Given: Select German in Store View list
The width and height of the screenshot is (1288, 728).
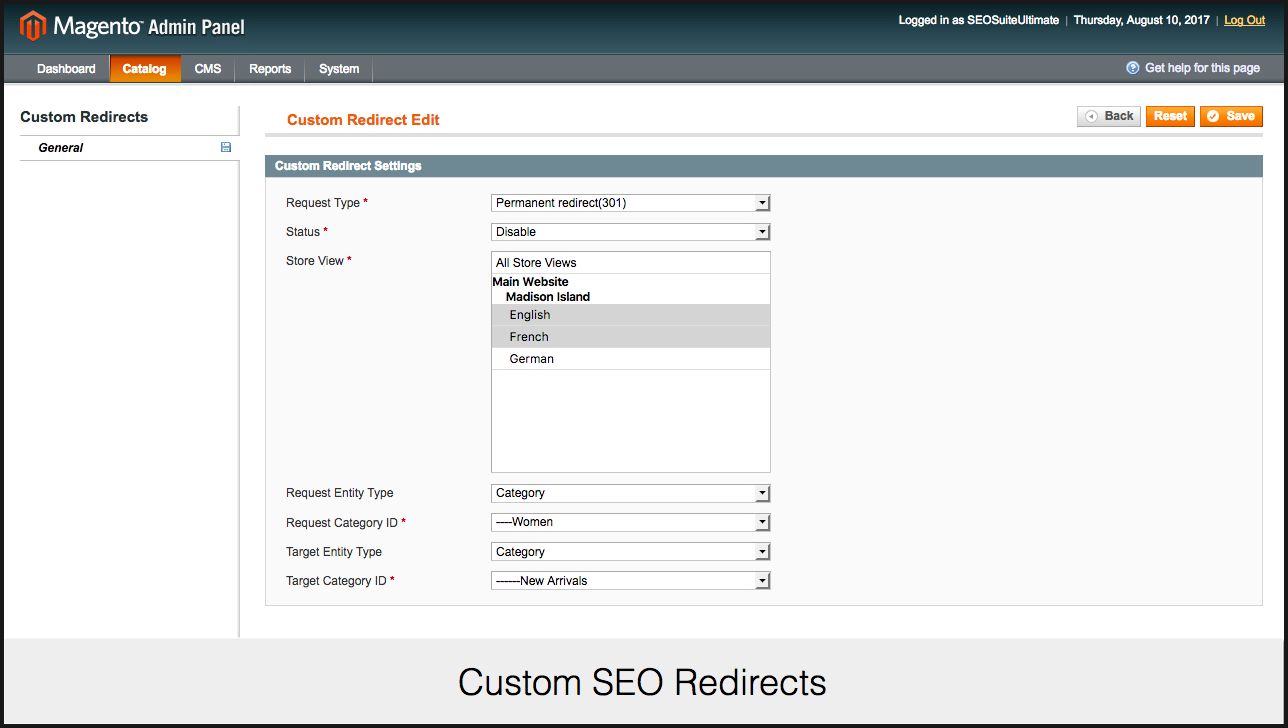Looking at the screenshot, I should coord(531,359).
